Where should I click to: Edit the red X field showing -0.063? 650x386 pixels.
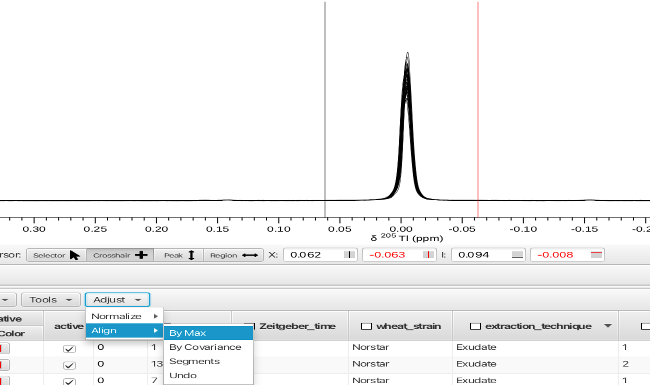[399, 255]
